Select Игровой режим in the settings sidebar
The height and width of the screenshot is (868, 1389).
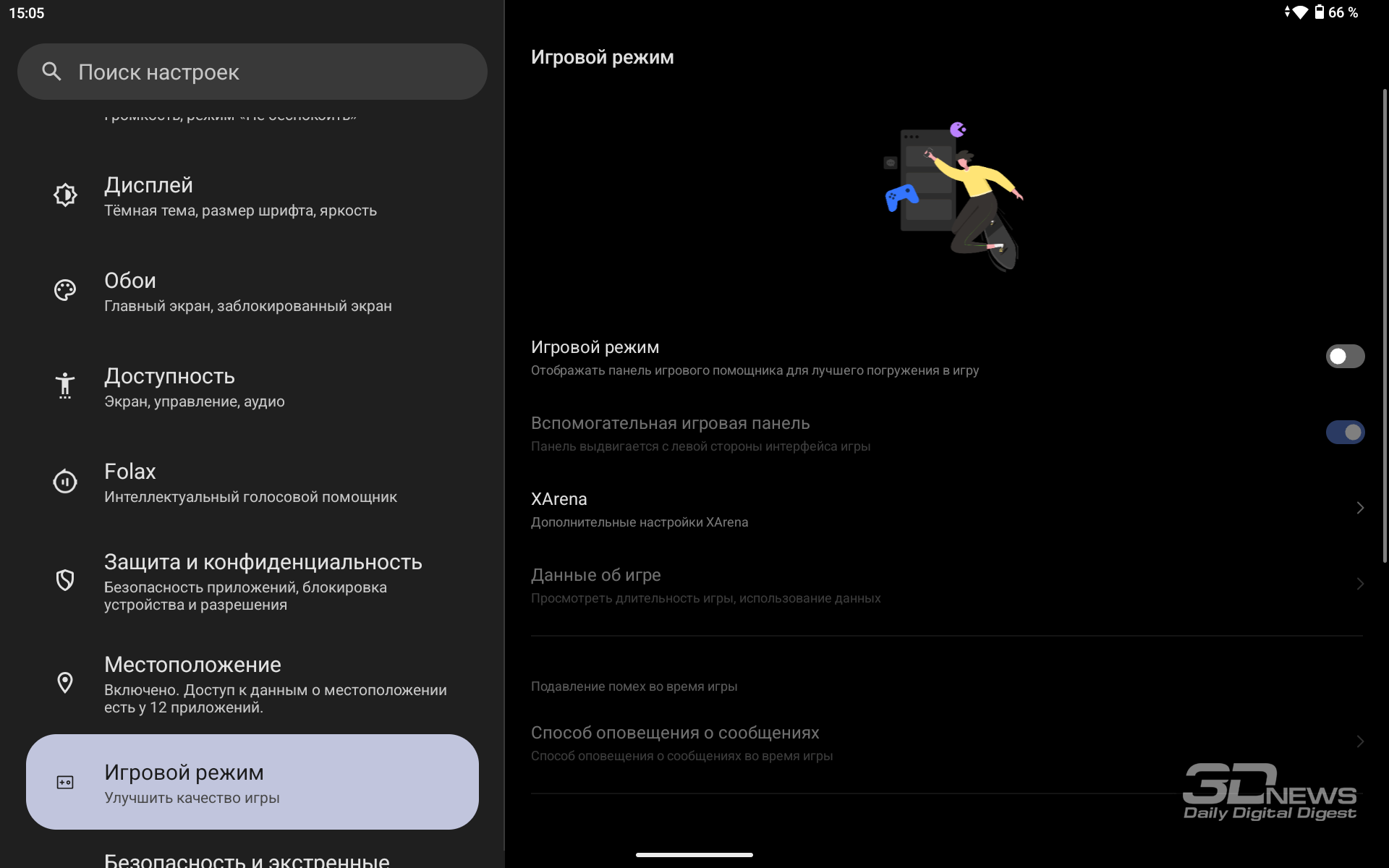click(x=252, y=782)
